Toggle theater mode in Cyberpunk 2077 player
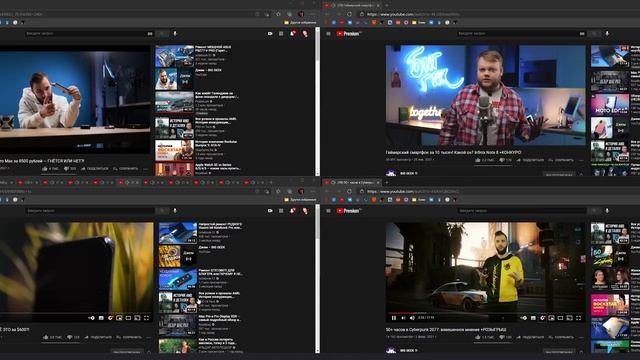The image size is (640, 360). point(560,318)
